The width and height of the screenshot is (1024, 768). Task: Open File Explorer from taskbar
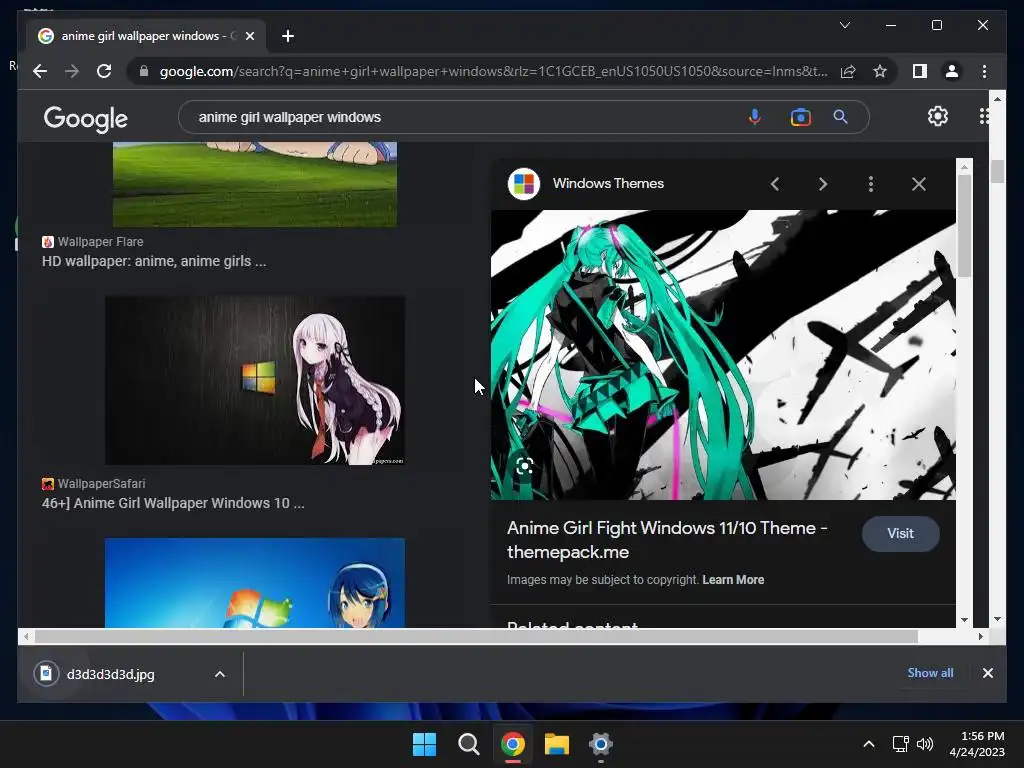click(557, 744)
